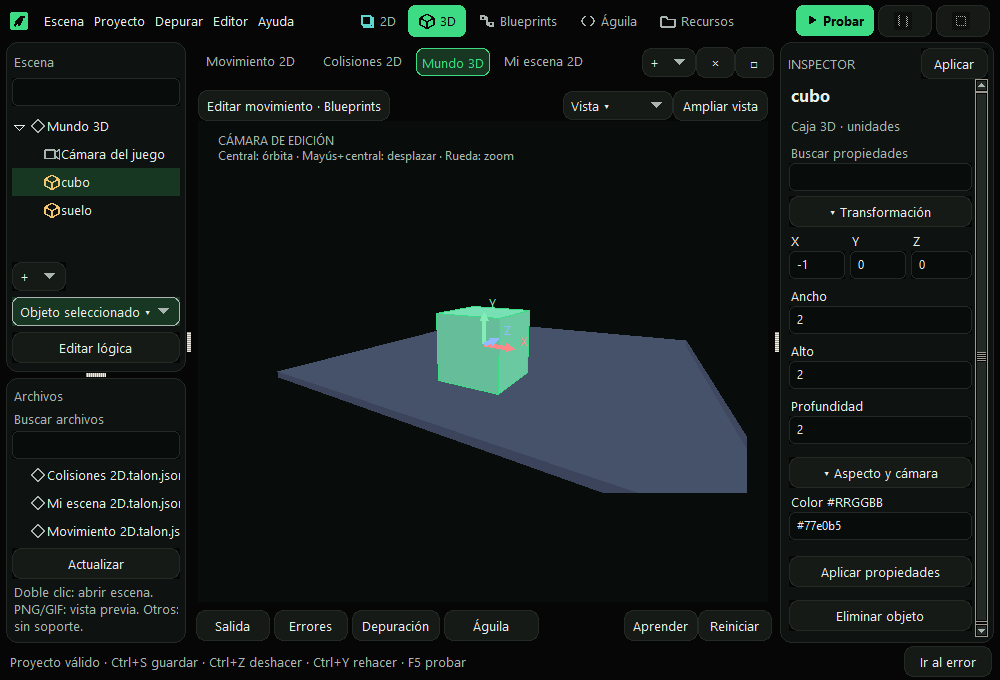The height and width of the screenshot is (680, 1000).
Task: Click the Aplicar button in Inspector
Action: (x=953, y=64)
